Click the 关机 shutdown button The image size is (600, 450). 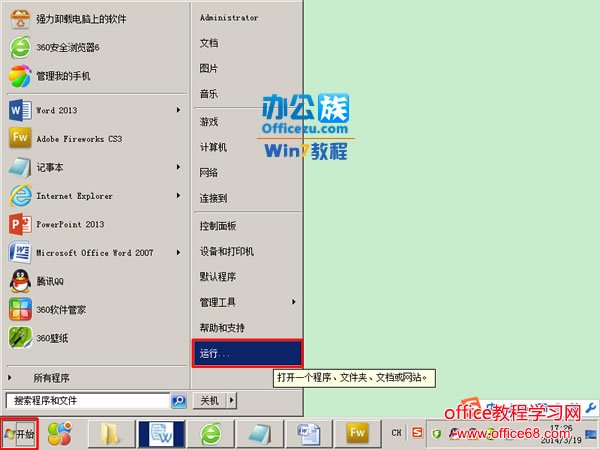pyautogui.click(x=210, y=401)
